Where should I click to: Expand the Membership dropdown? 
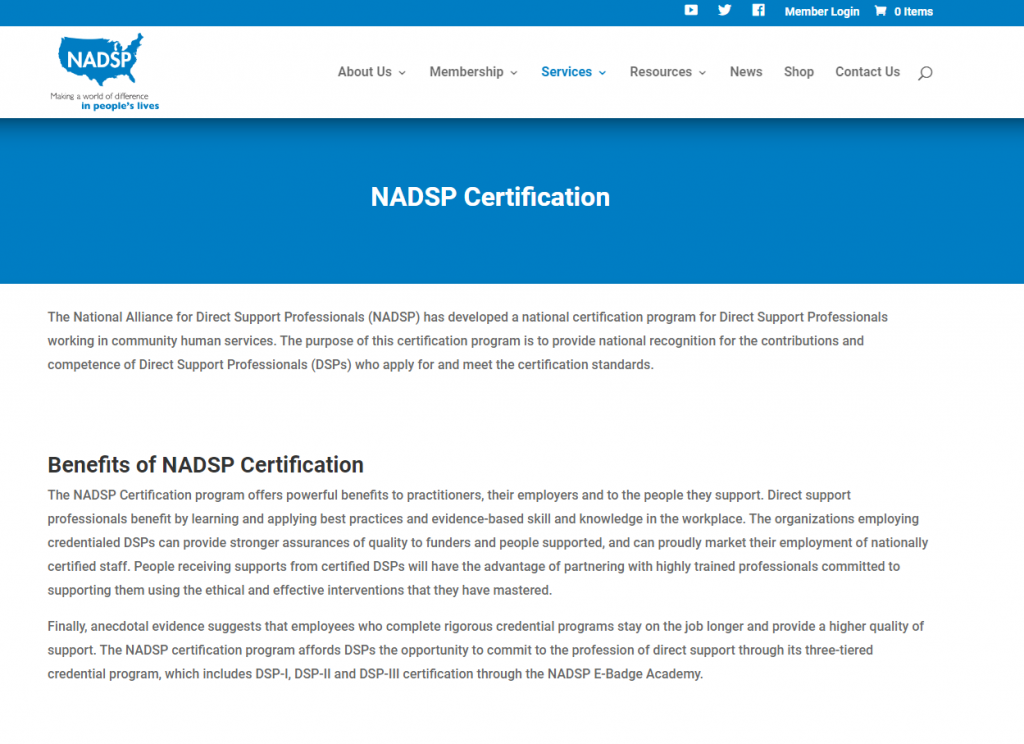pos(514,72)
